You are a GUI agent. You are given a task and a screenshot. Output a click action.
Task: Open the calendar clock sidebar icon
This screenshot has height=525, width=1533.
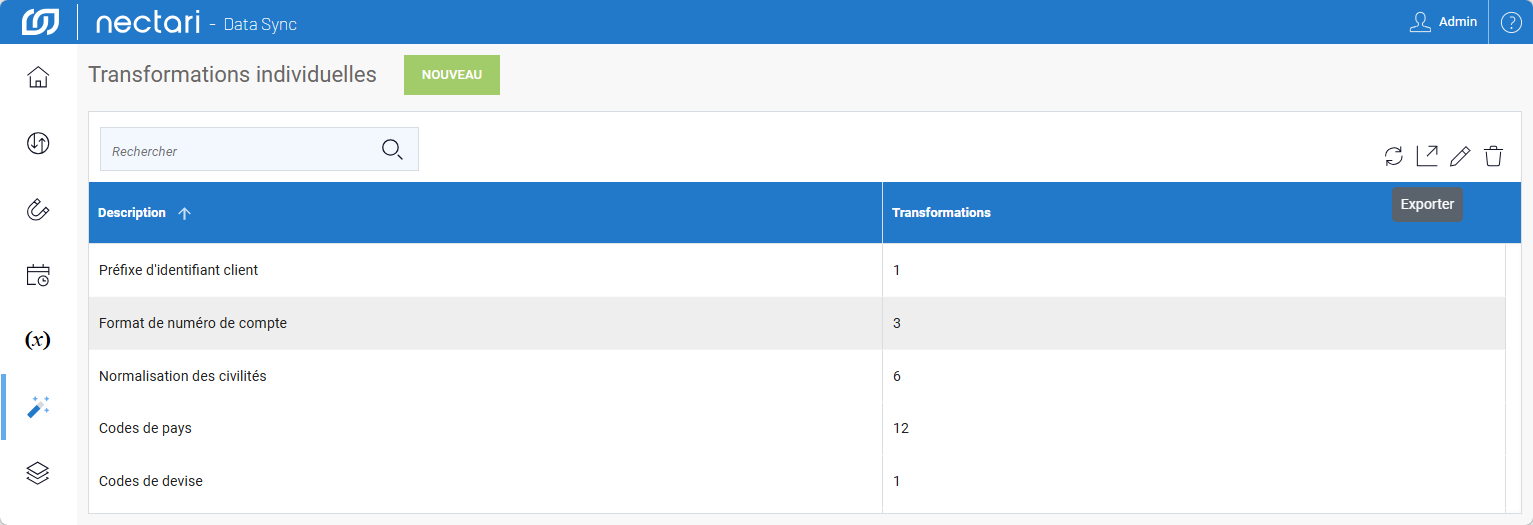(x=38, y=275)
